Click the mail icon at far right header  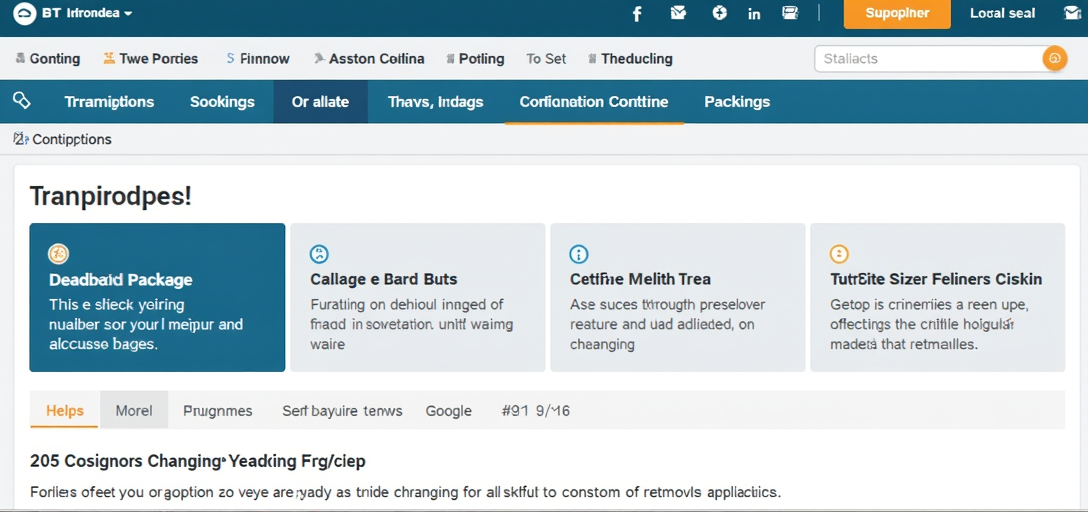[1072, 12]
